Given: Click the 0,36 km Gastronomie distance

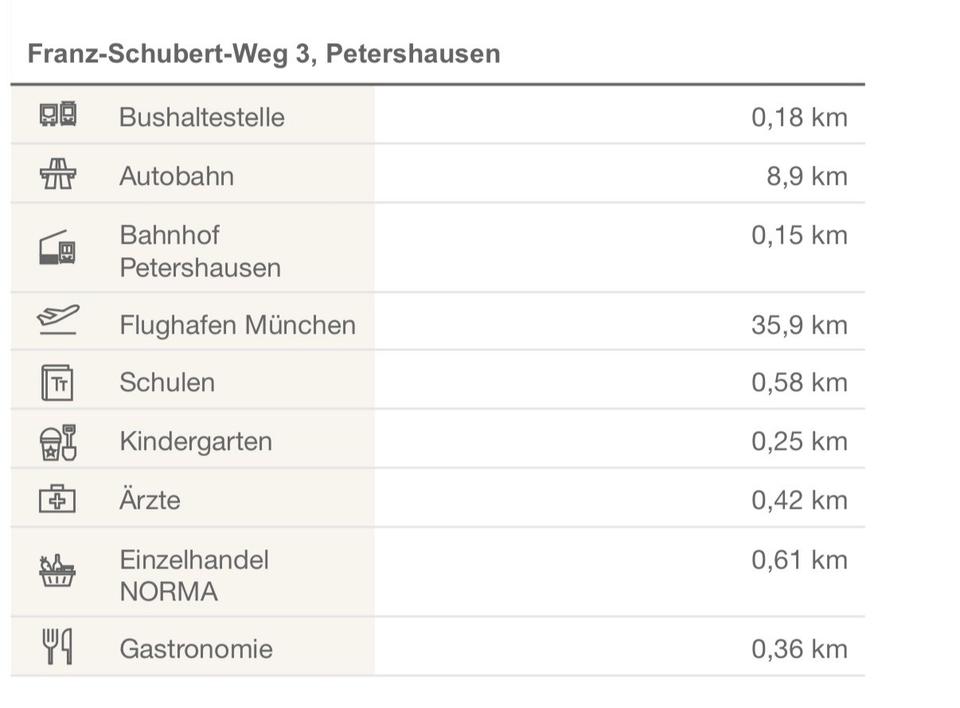Looking at the screenshot, I should pyautogui.click(x=799, y=649).
